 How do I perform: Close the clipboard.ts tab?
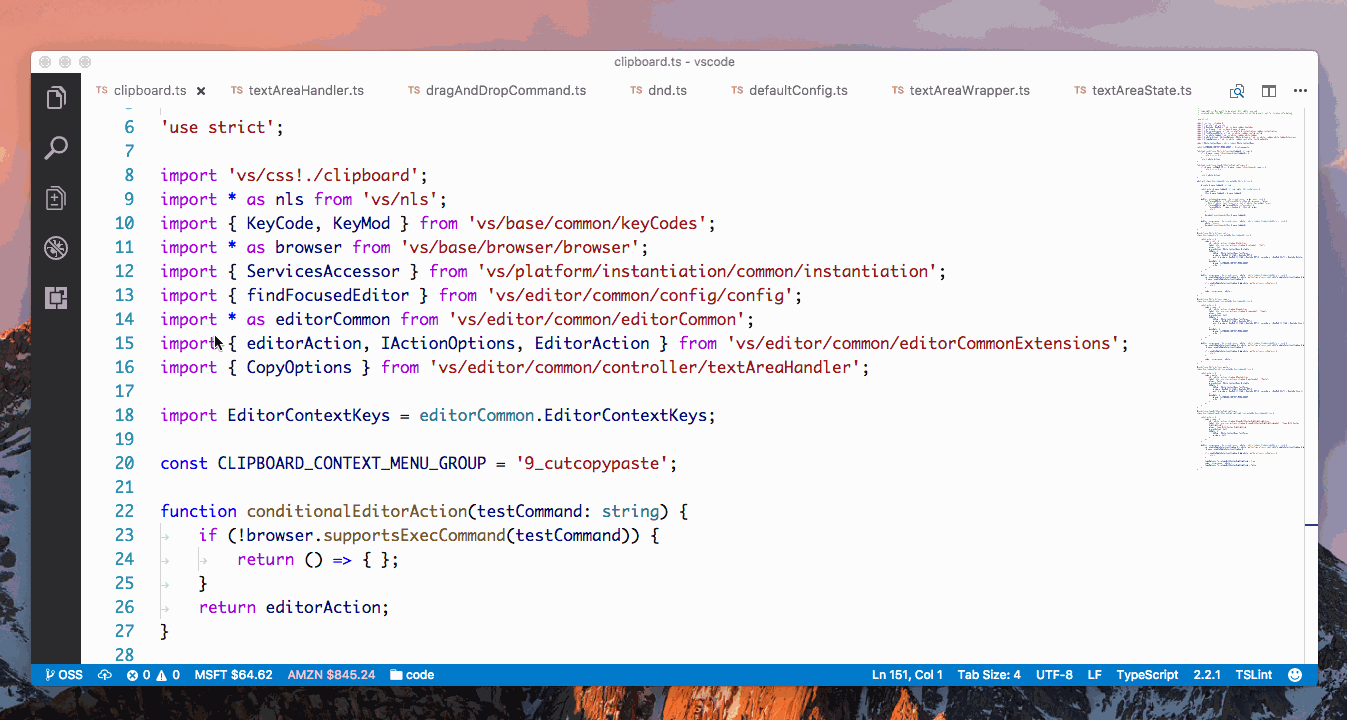[200, 91]
